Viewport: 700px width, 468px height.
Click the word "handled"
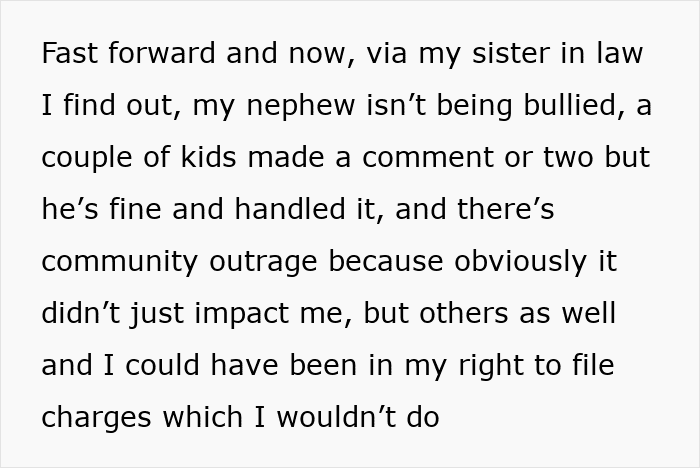(x=290, y=209)
